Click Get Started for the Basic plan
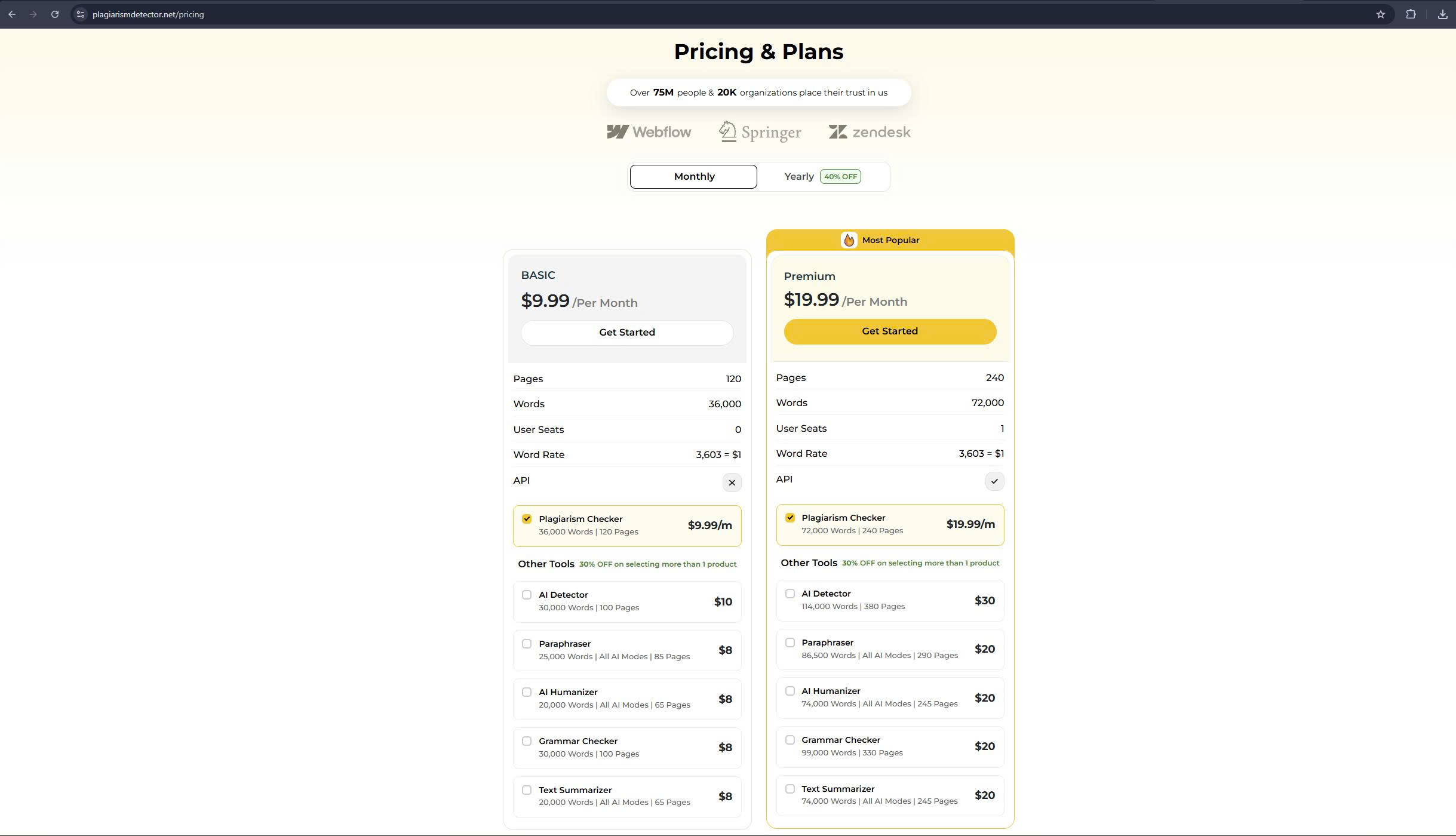Screen dimensions: 1456x836 (627, 333)
